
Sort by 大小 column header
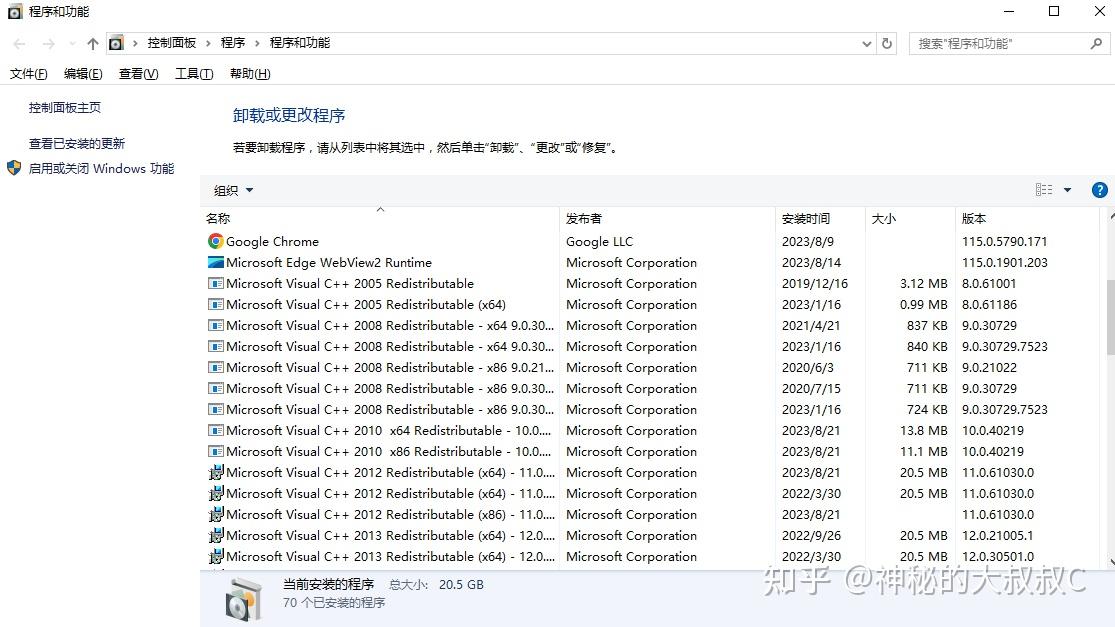tap(910, 218)
